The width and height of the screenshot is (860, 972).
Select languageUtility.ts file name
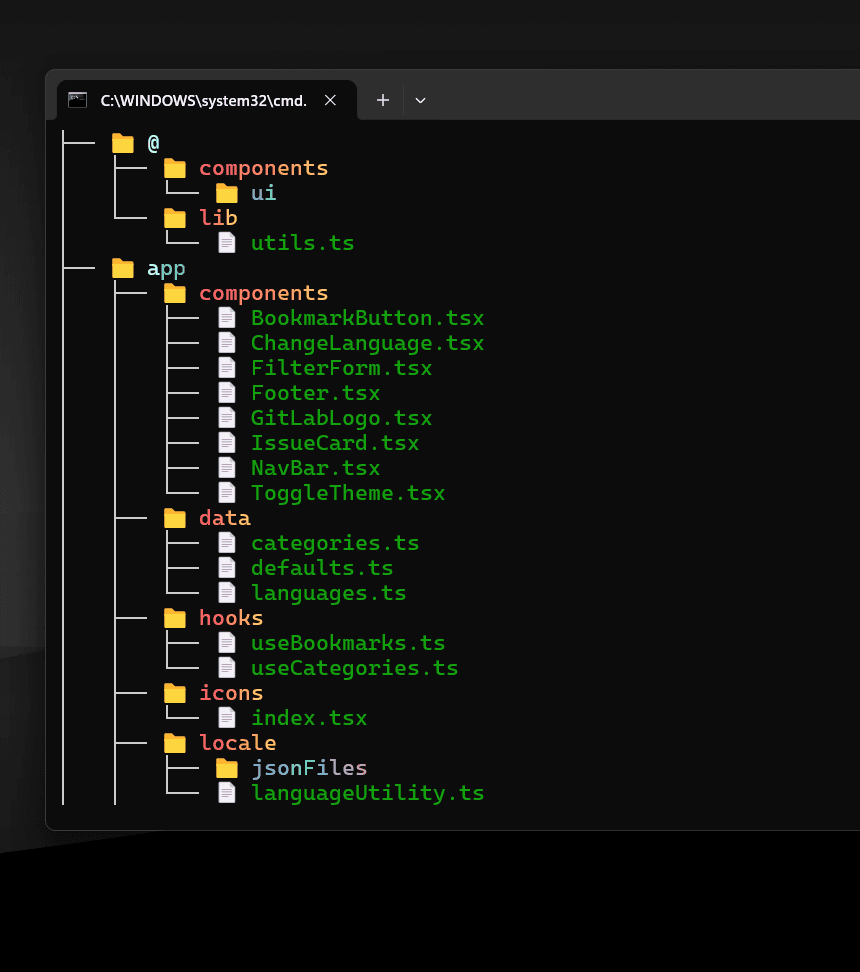pyautogui.click(x=368, y=793)
